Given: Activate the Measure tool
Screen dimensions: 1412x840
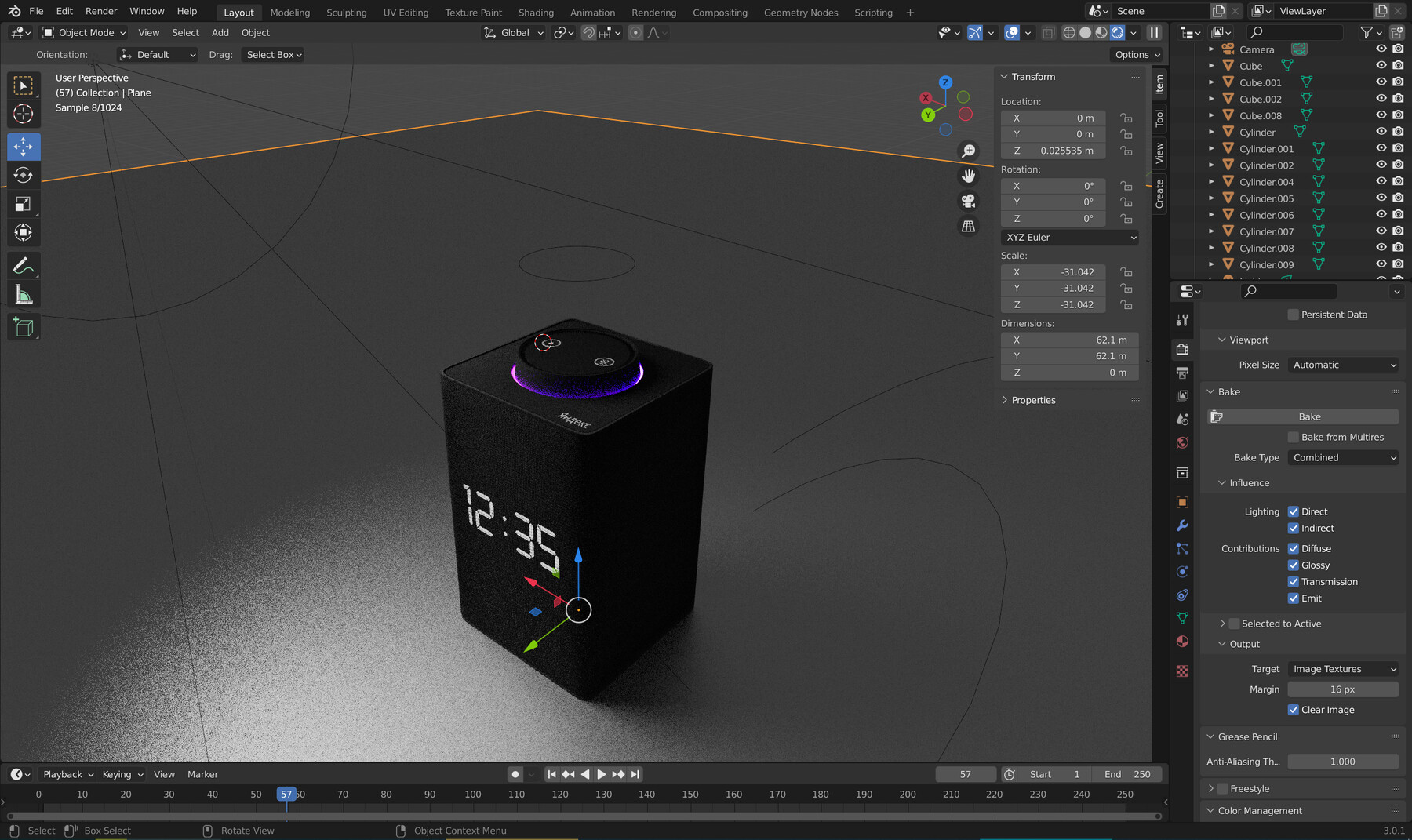Looking at the screenshot, I should [24, 294].
